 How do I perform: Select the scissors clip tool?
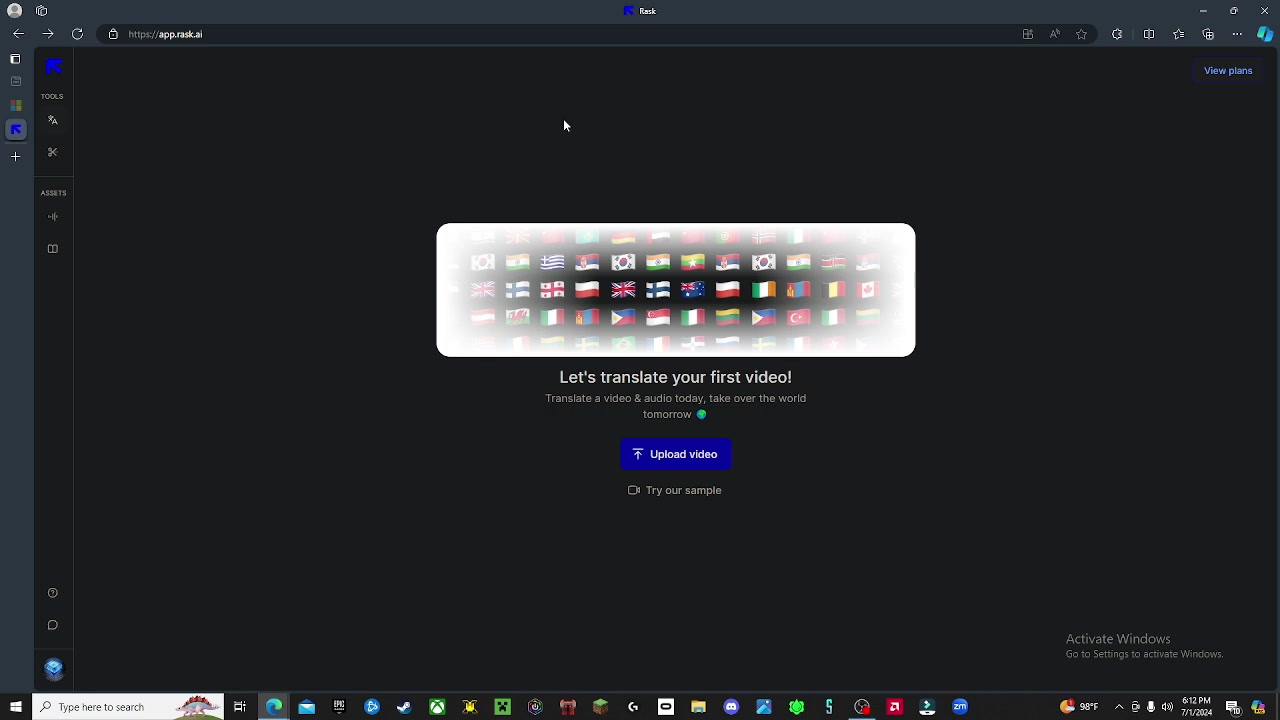click(53, 152)
